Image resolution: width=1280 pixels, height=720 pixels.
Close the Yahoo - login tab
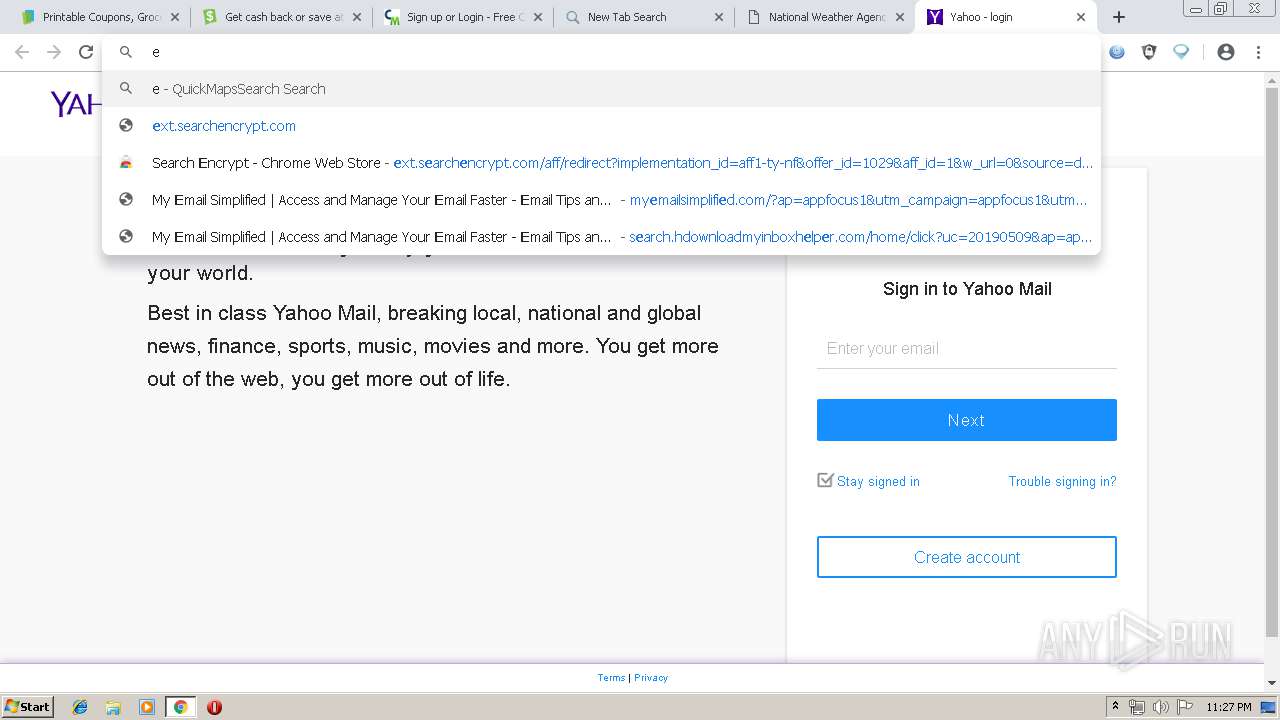1081,17
